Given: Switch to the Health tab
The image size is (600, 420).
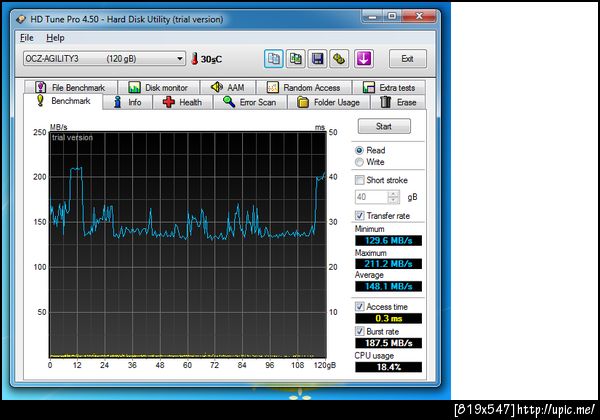Looking at the screenshot, I should pos(183,102).
